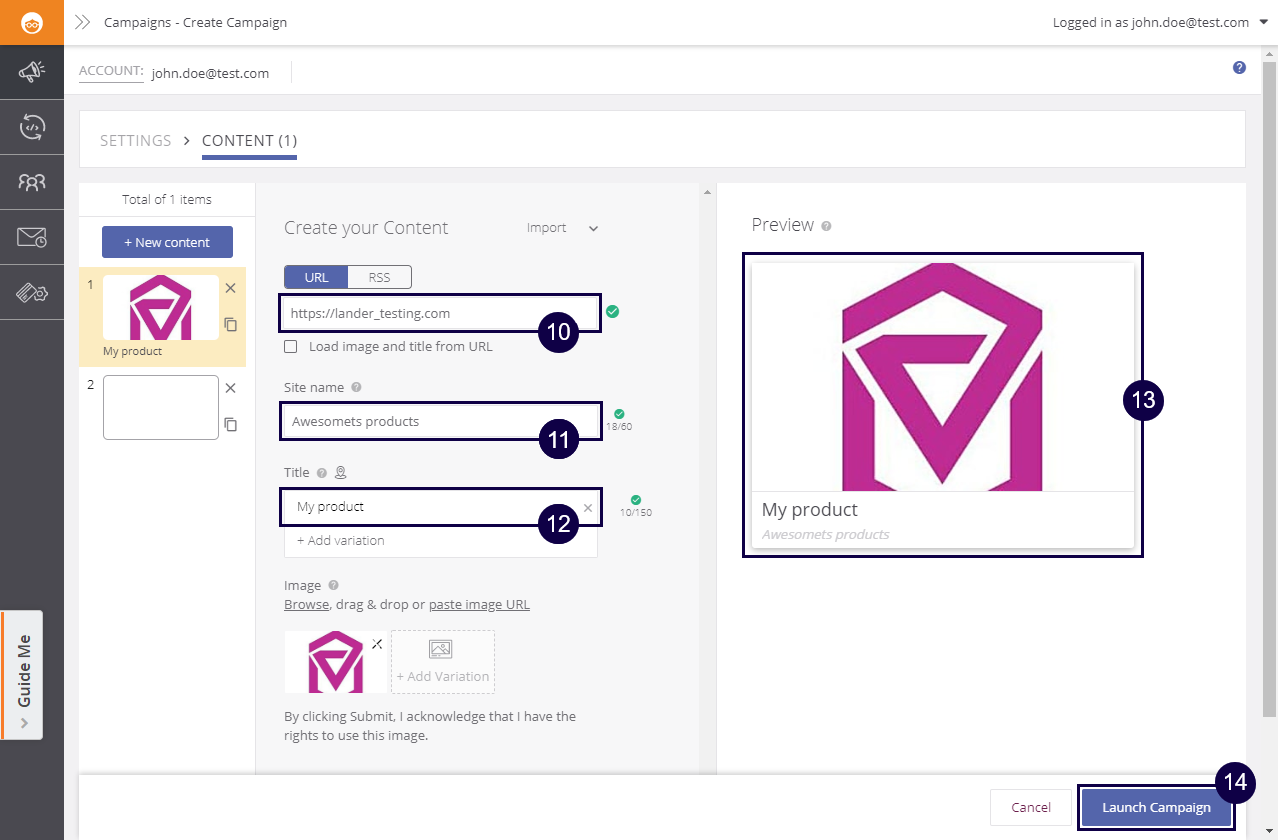Open the ticket settings sidebar icon
The image size is (1278, 840).
tap(32, 292)
